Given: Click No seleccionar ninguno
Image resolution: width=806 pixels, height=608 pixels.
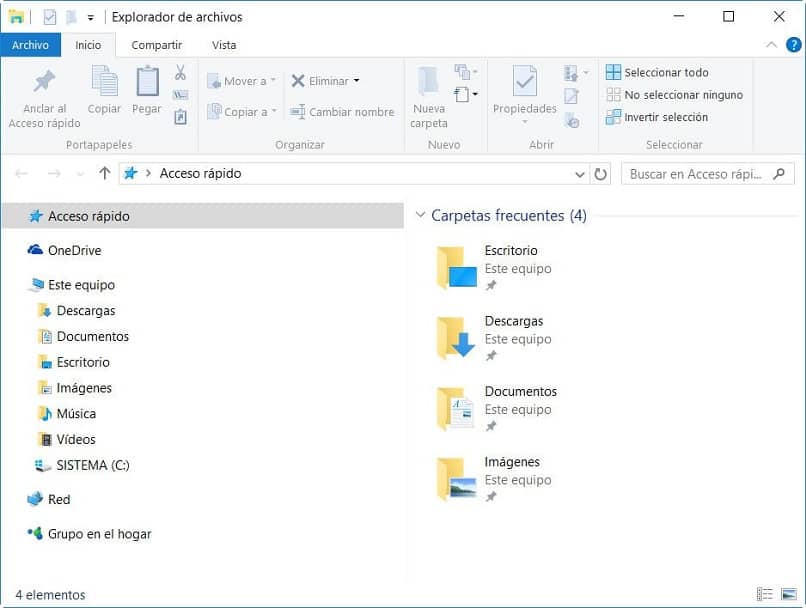Looking at the screenshot, I should pos(674,95).
